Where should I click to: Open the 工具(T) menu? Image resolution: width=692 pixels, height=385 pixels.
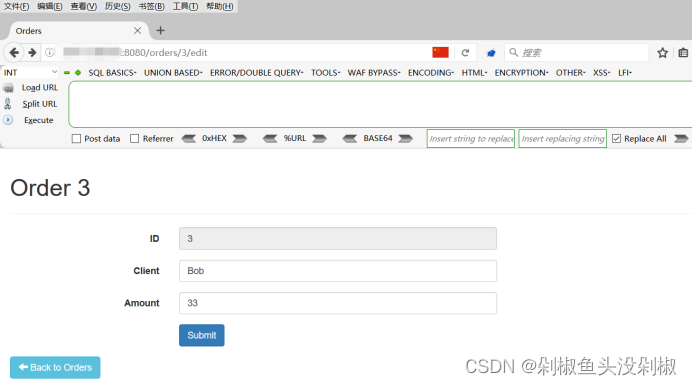point(185,6)
